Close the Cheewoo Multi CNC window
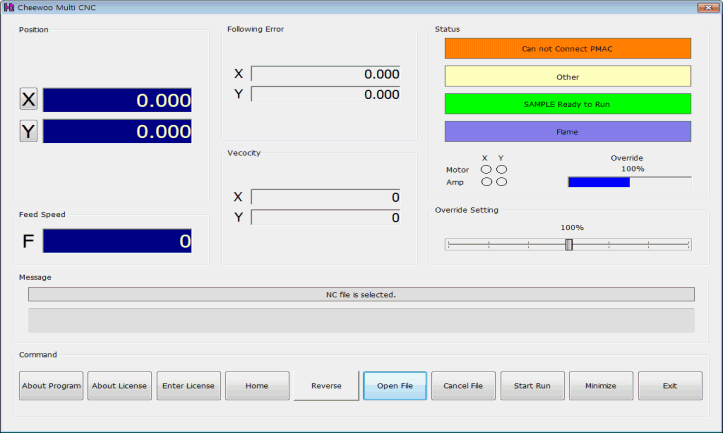The height and width of the screenshot is (433, 723). 708,7
